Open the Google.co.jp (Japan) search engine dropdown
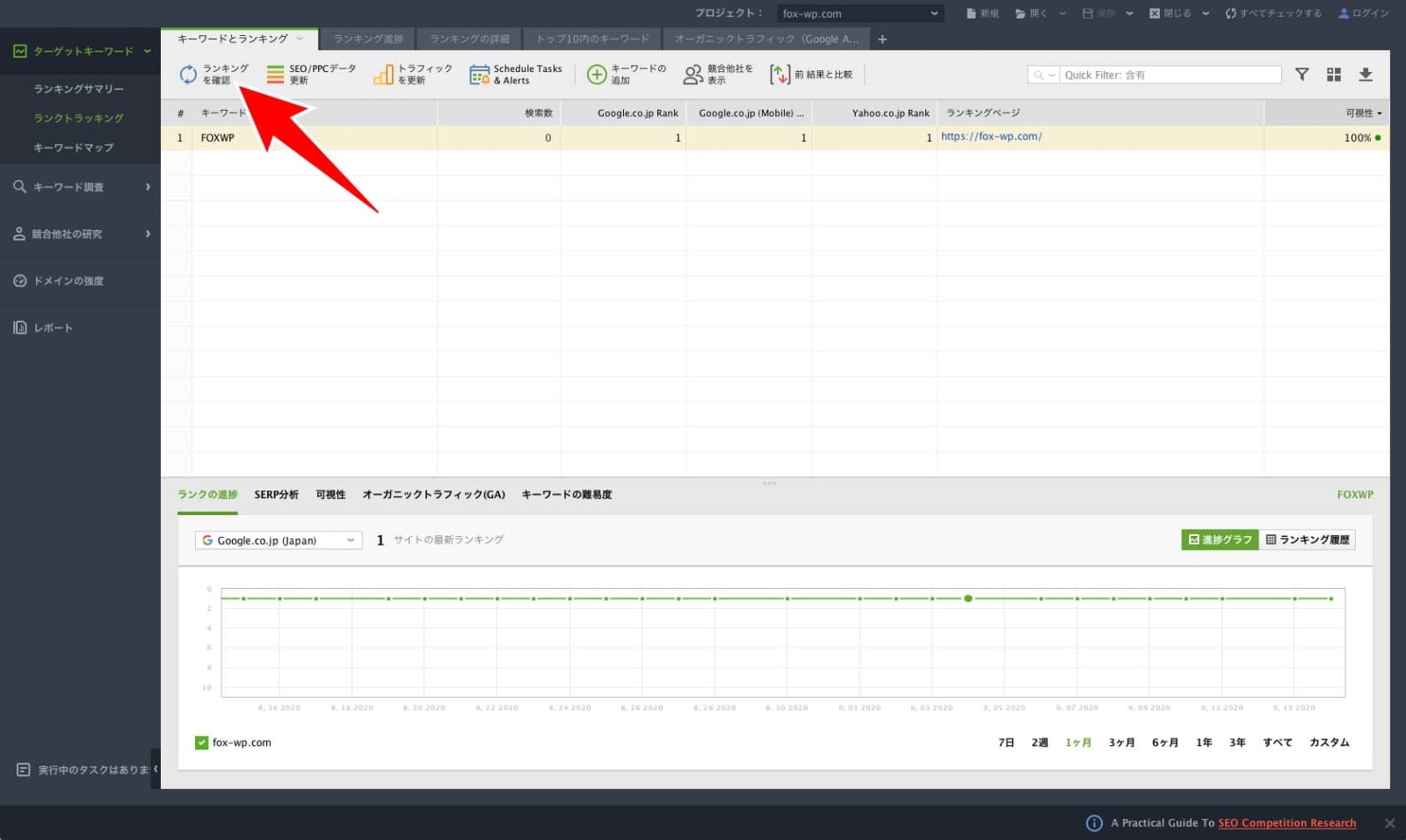1406x840 pixels. click(x=278, y=540)
